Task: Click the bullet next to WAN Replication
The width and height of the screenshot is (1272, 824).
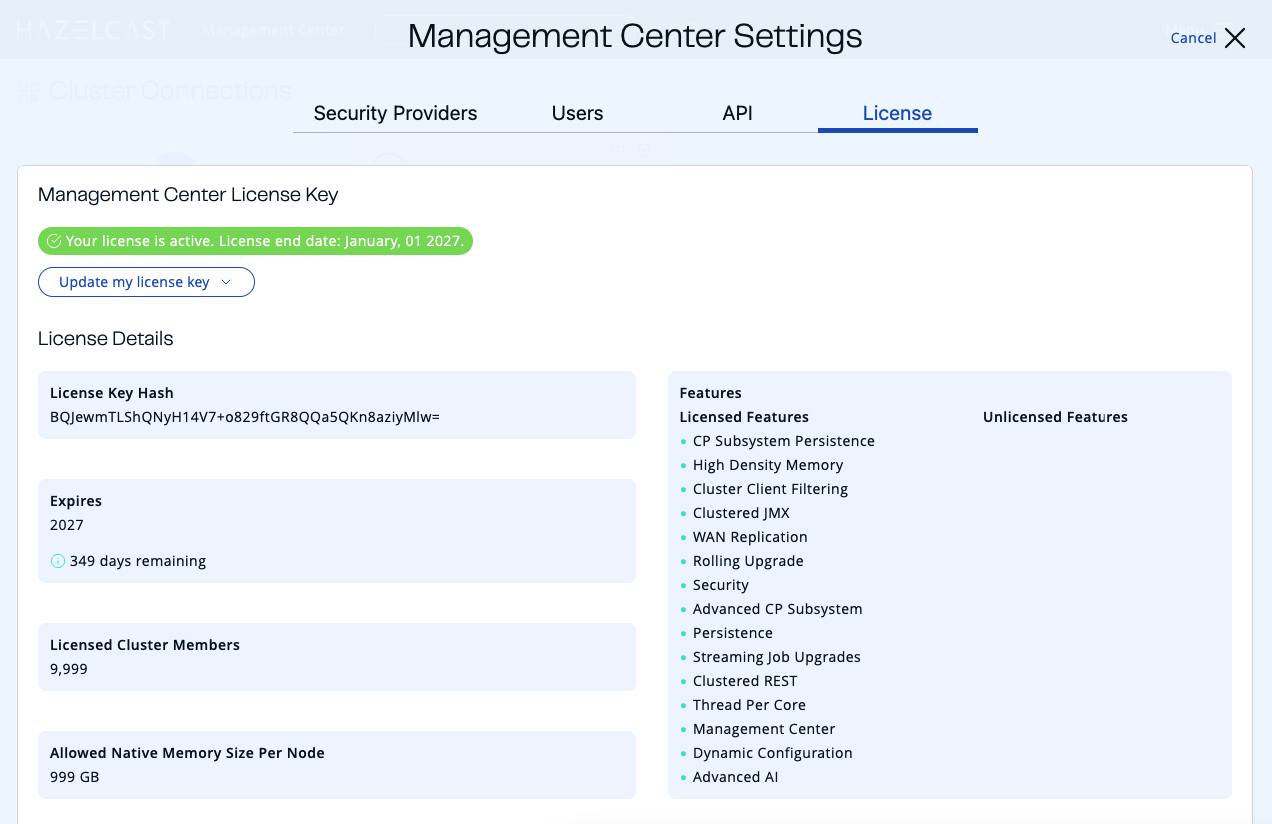Action: tap(683, 537)
